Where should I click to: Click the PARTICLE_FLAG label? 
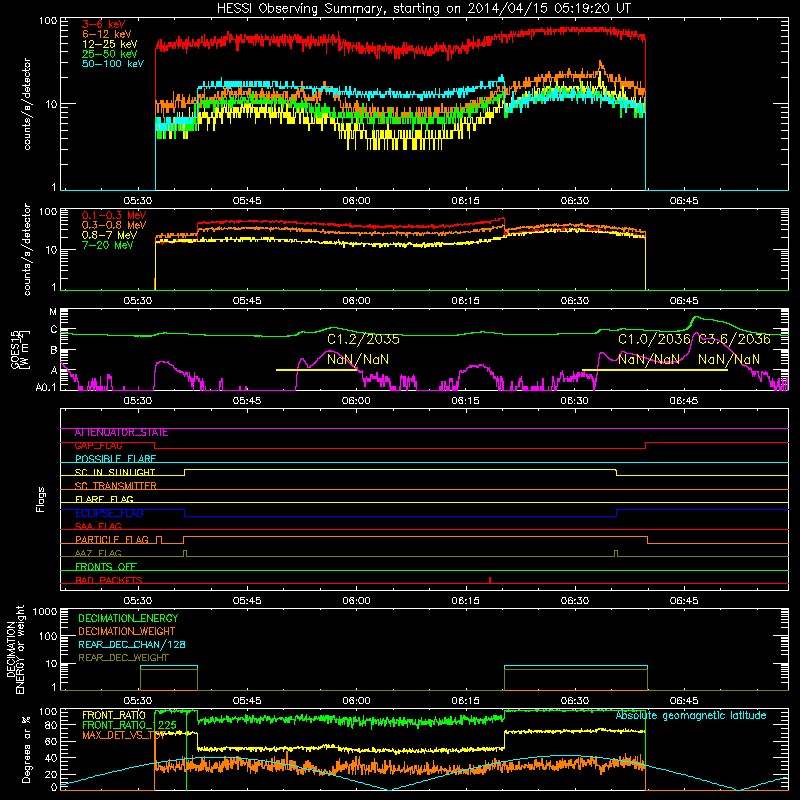click(112, 540)
